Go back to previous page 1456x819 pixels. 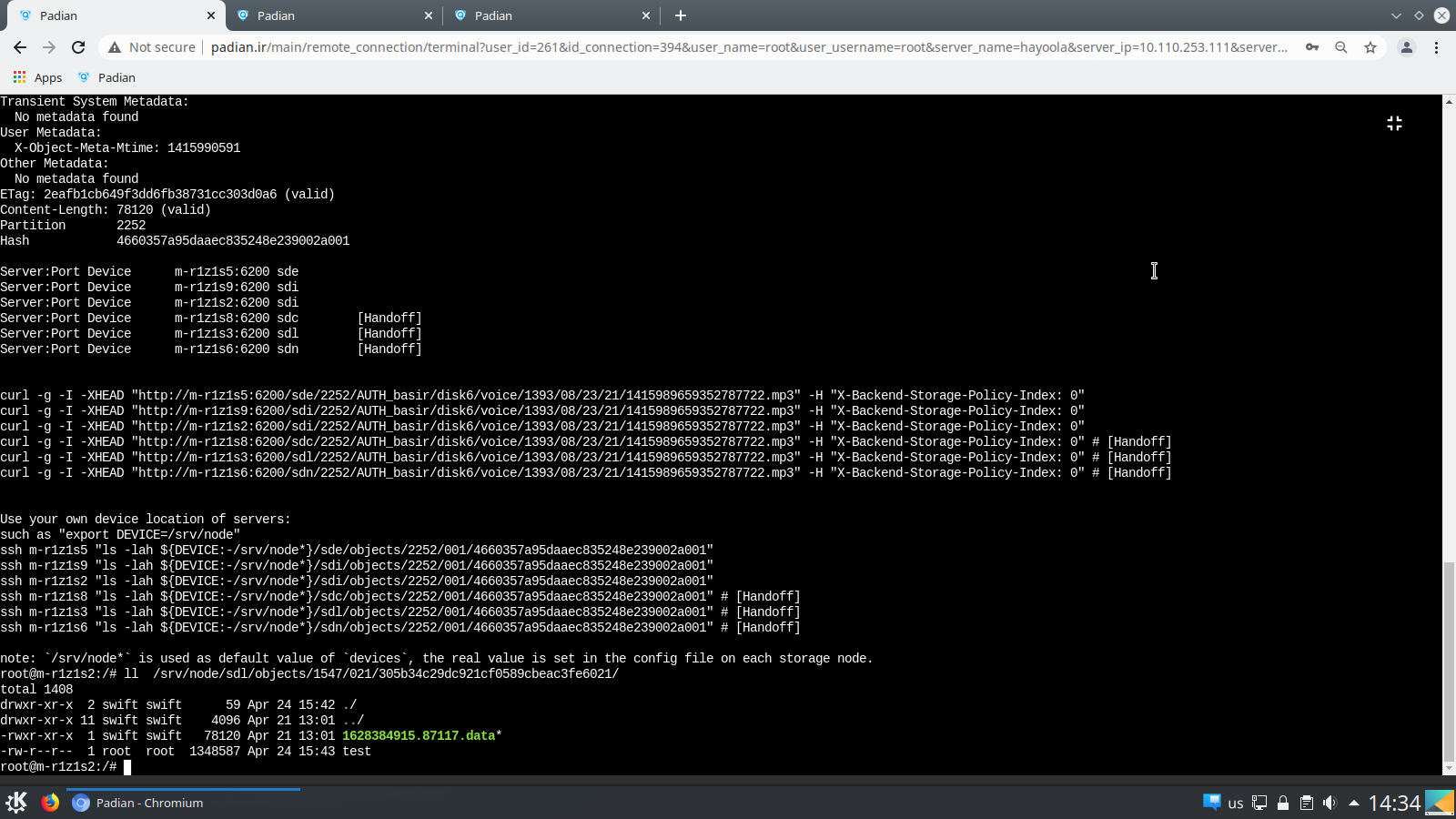tap(20, 47)
